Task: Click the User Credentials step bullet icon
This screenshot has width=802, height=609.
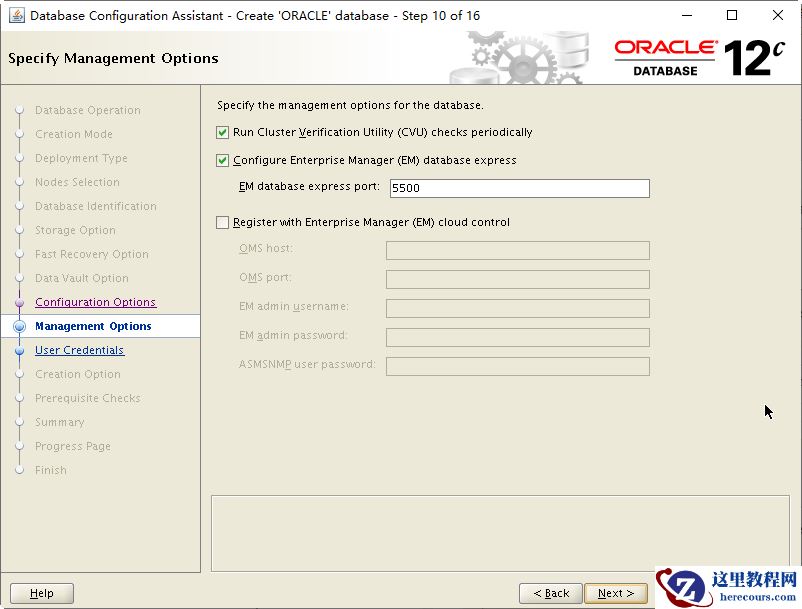Action: click(x=19, y=351)
